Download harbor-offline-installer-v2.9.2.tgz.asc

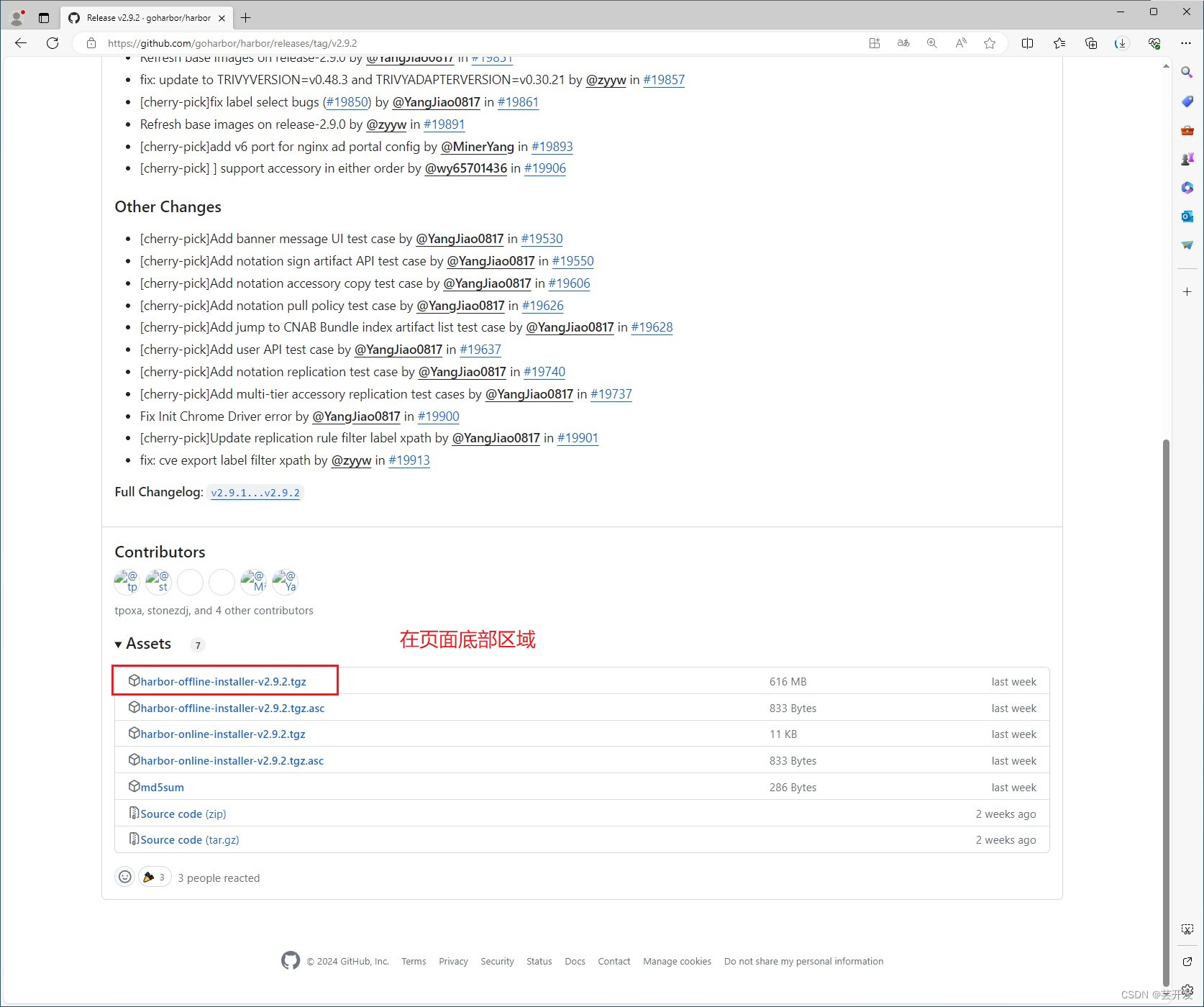[x=232, y=708]
